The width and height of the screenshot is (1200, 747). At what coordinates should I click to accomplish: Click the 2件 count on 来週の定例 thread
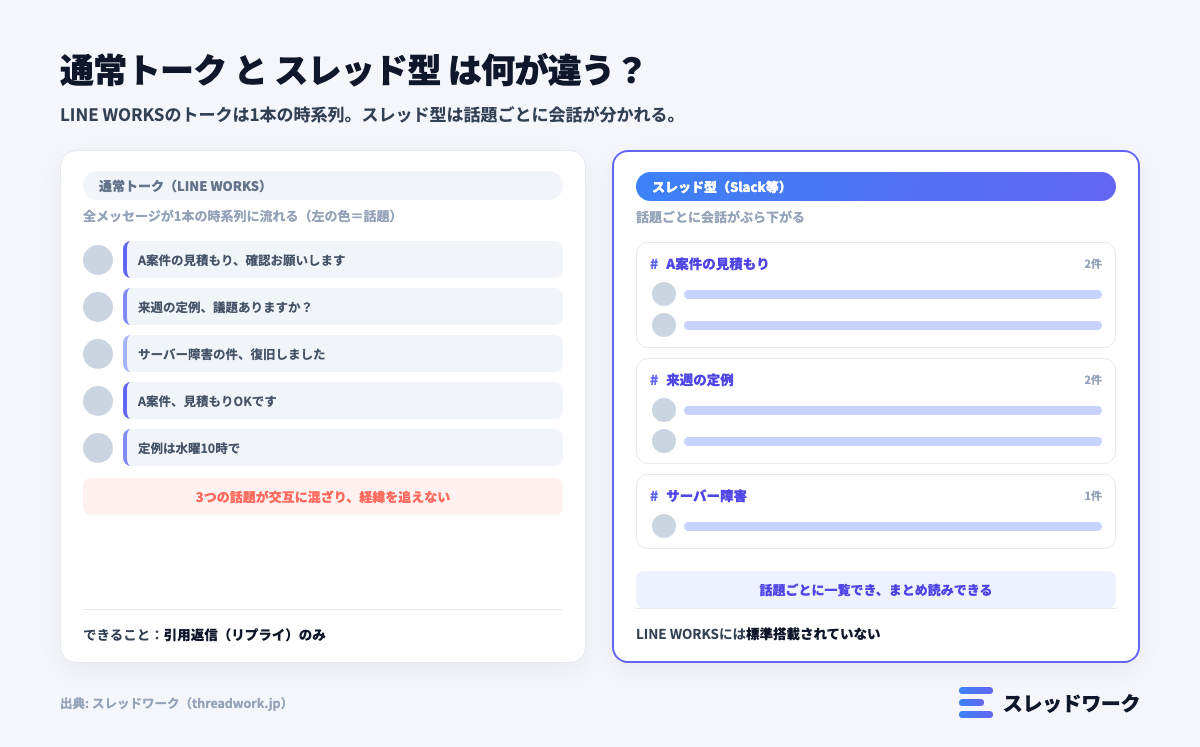(1092, 381)
